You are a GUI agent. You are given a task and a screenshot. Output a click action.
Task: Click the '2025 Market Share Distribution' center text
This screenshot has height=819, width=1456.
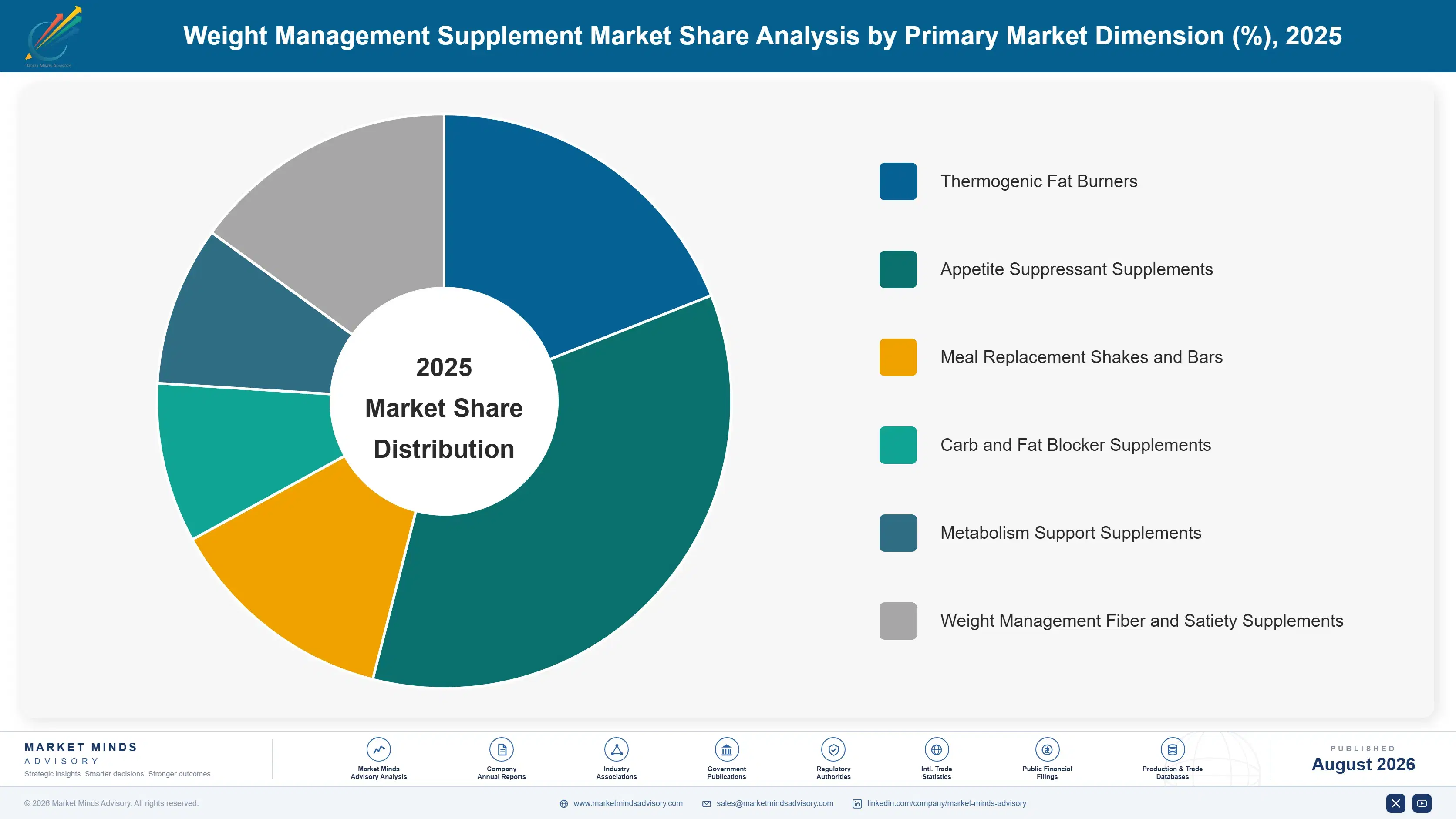click(444, 408)
